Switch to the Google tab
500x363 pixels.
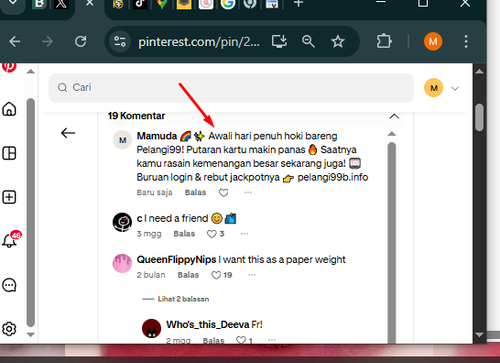click(x=228, y=3)
